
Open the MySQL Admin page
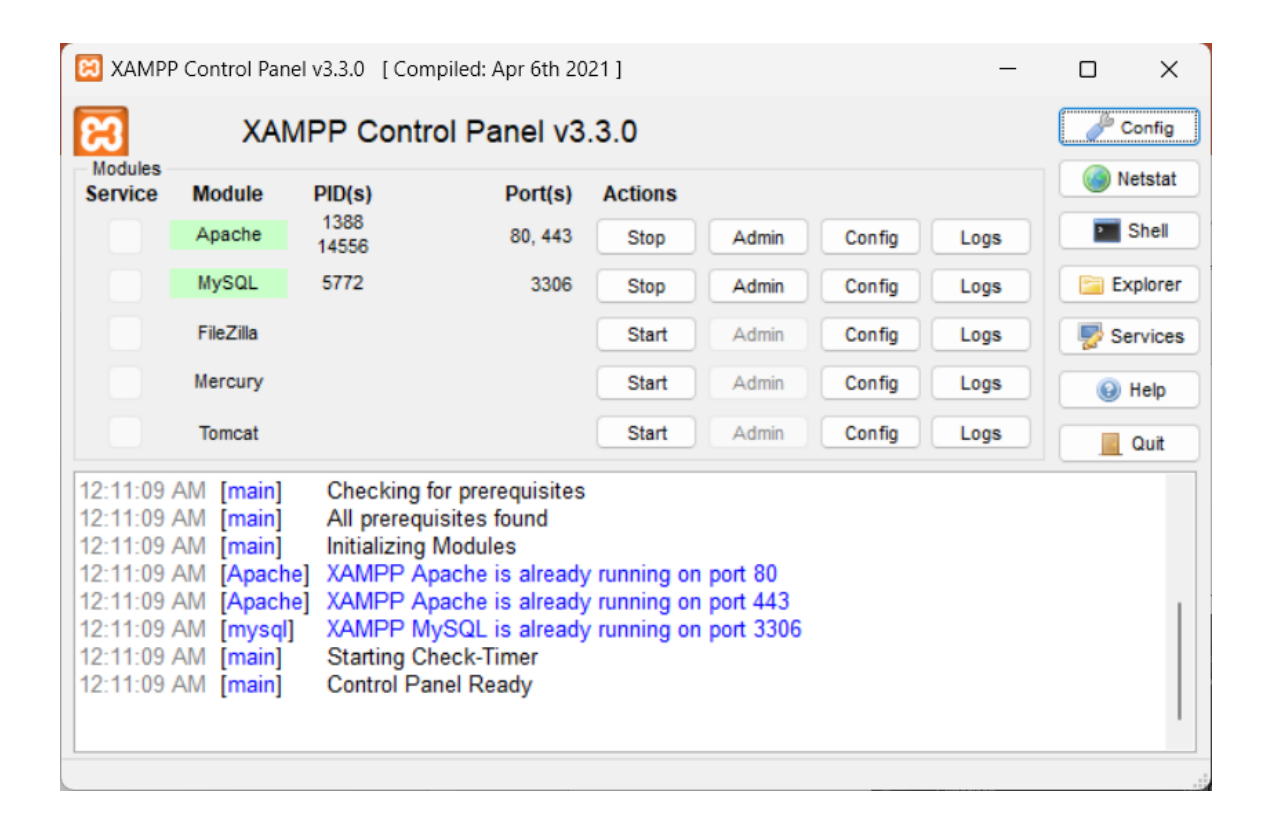tap(758, 286)
